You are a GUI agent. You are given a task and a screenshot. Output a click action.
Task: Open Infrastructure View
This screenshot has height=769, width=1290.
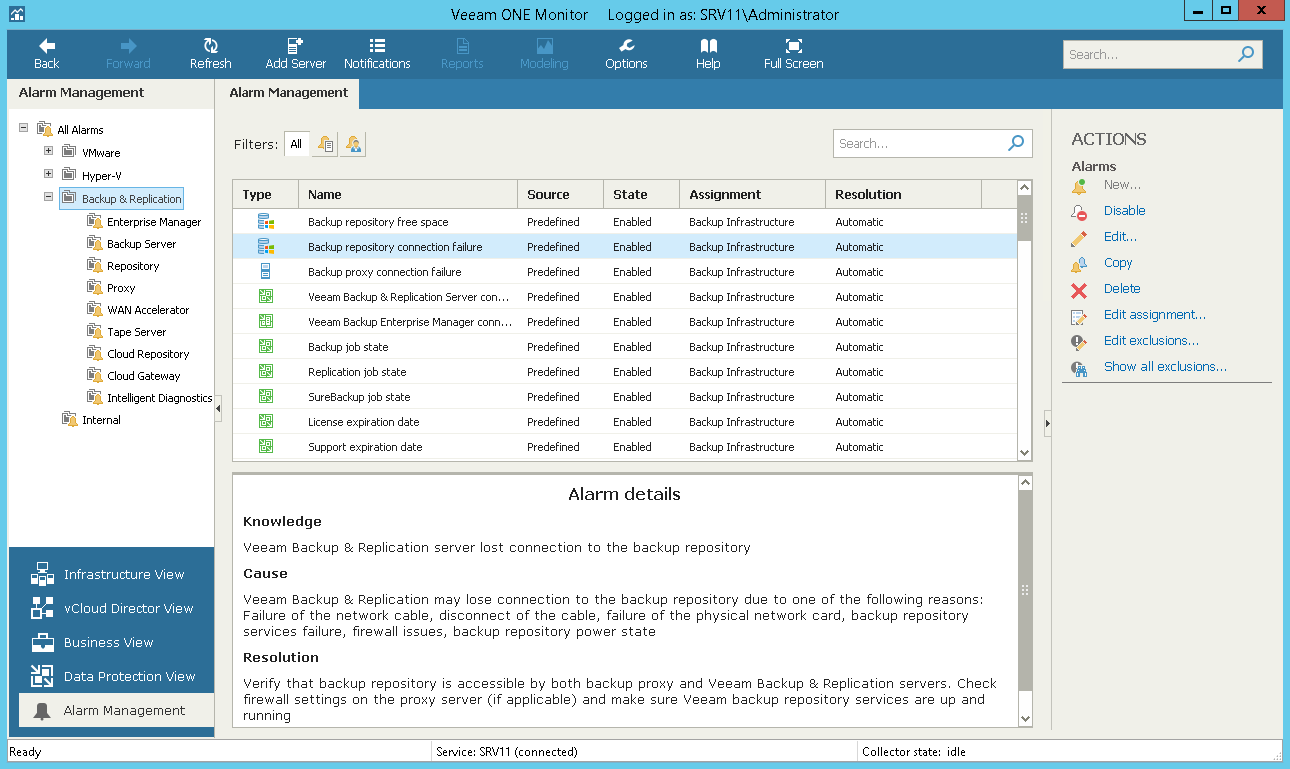click(x=111, y=574)
